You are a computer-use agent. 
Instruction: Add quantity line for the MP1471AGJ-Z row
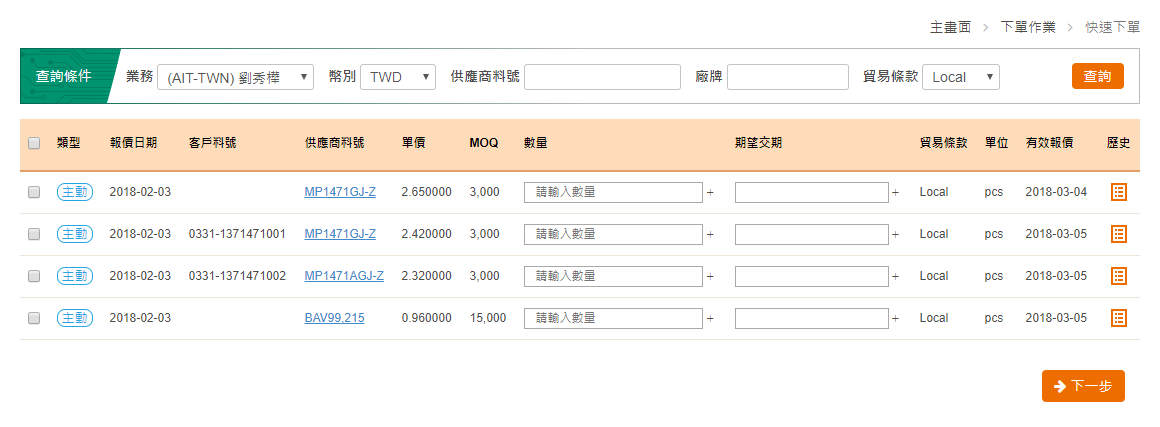pos(710,276)
